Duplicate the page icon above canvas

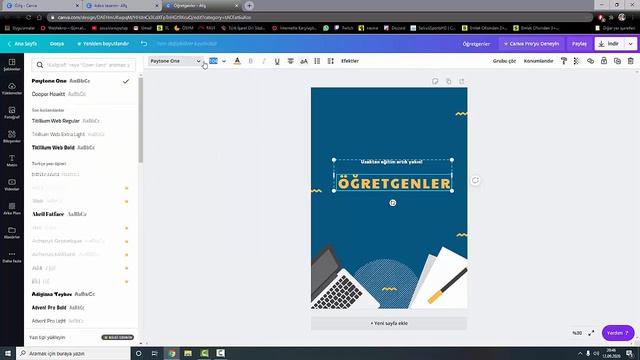coord(449,81)
